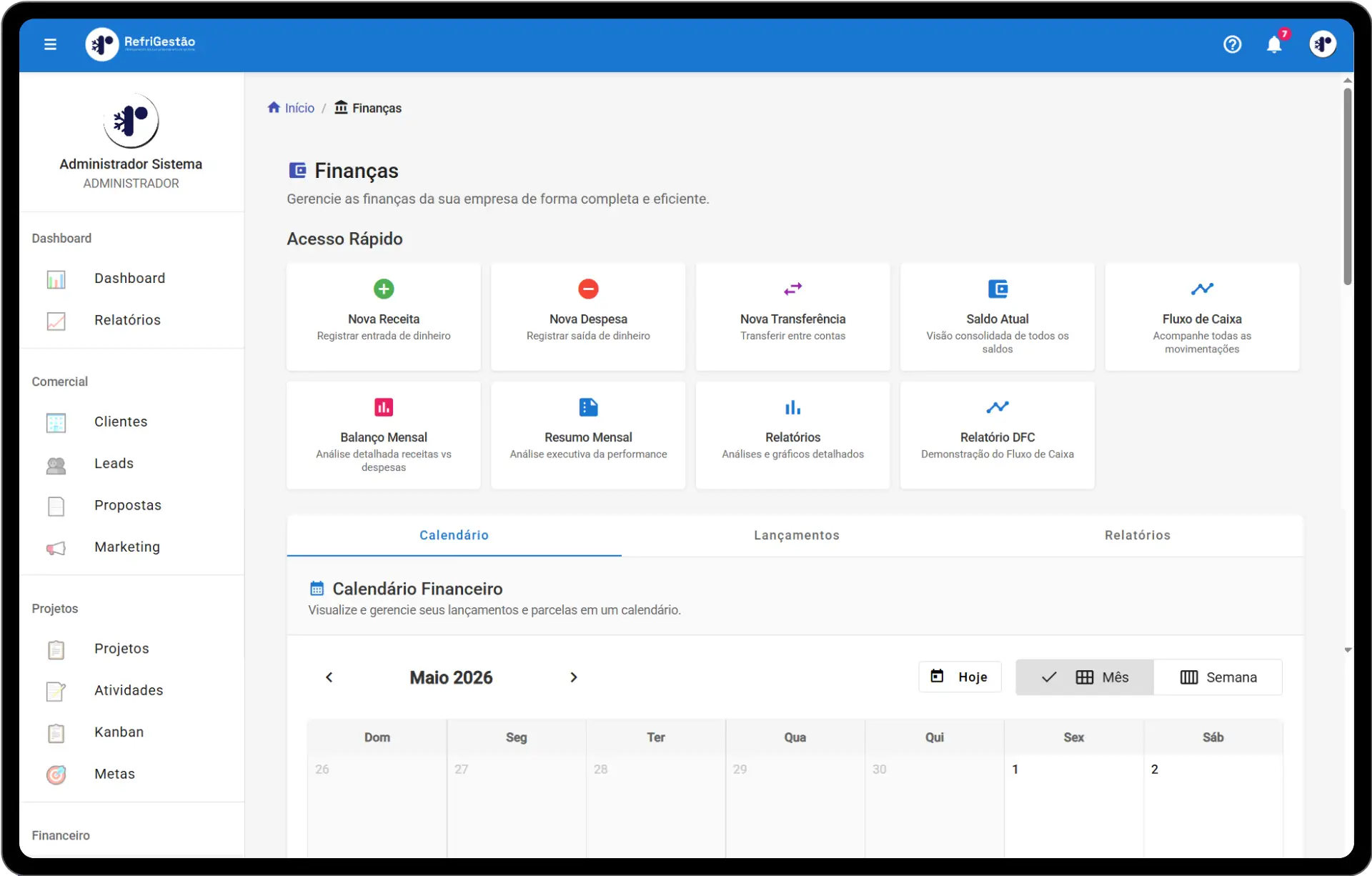Open the help question mark icon
Image resolution: width=1372 pixels, height=876 pixels.
point(1232,44)
